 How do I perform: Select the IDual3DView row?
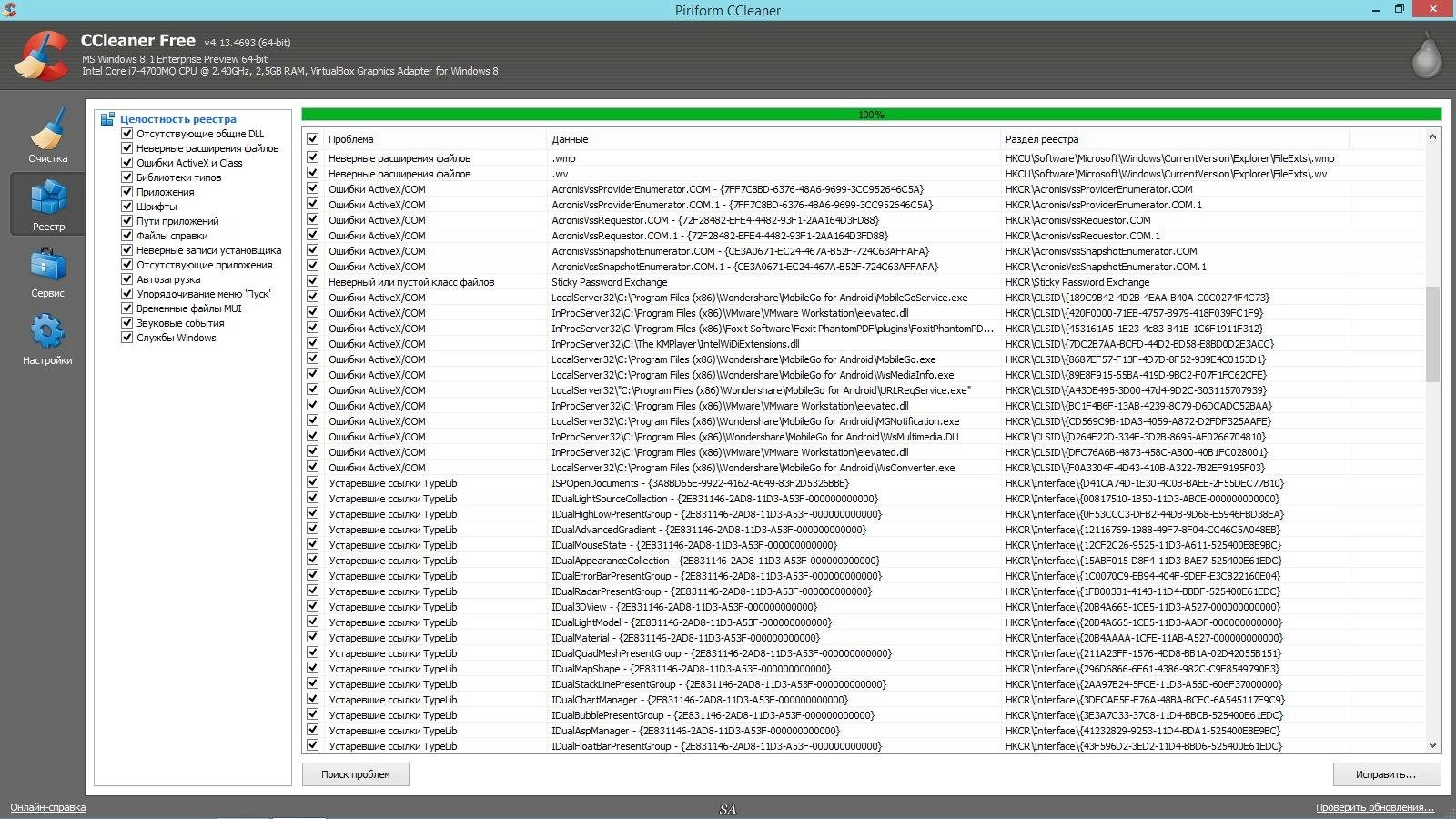[x=864, y=607]
